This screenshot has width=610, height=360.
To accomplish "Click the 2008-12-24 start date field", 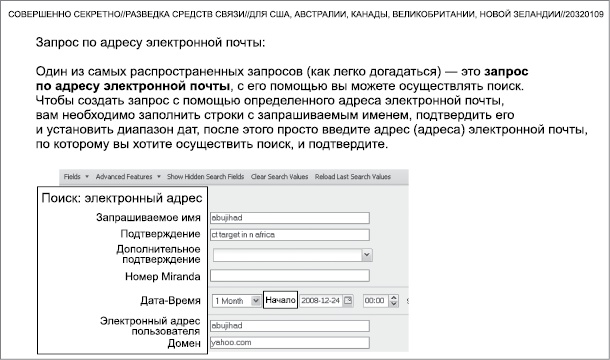I will tap(321, 300).
